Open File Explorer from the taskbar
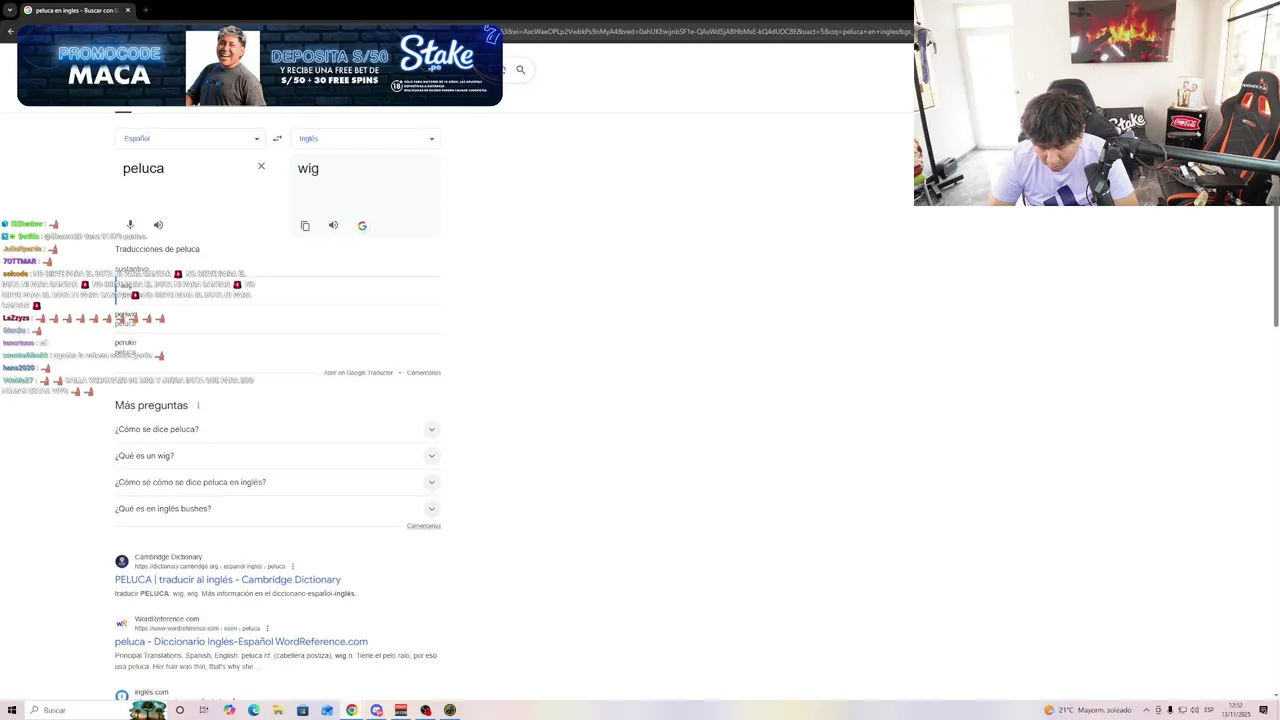This screenshot has width=1280, height=720. [x=278, y=710]
